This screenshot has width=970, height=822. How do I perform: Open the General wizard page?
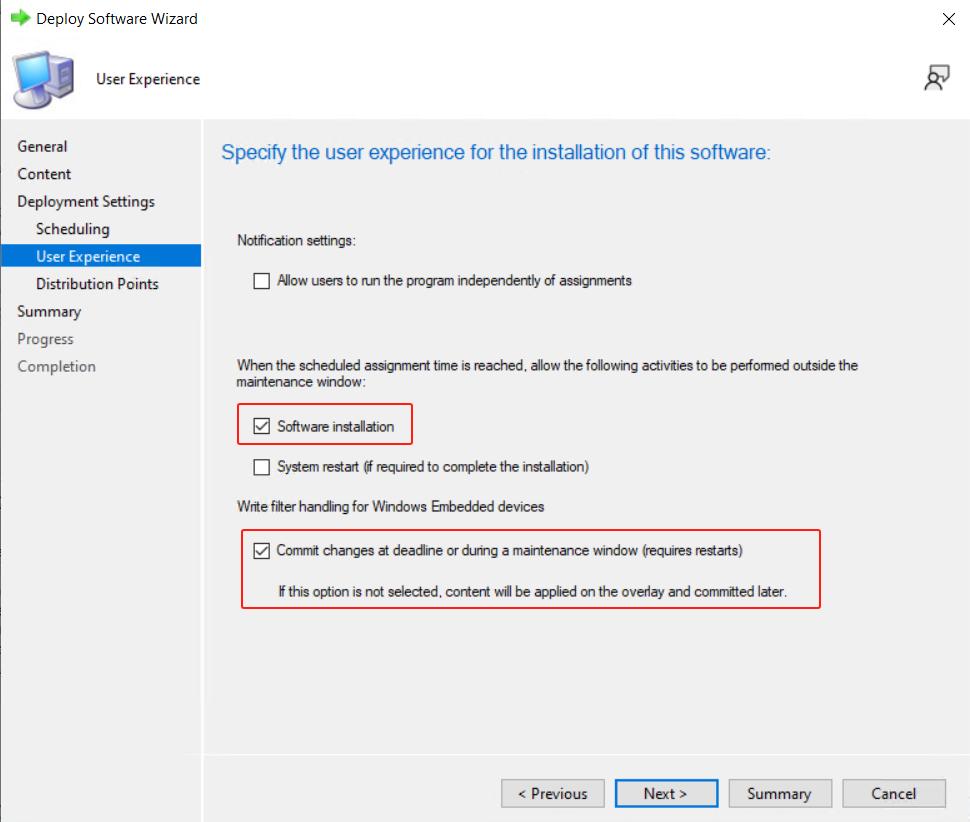click(42, 146)
